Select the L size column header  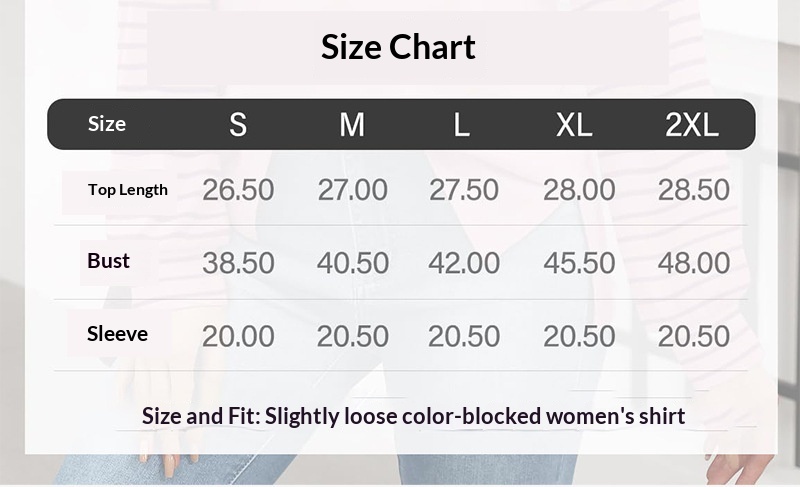coord(461,125)
